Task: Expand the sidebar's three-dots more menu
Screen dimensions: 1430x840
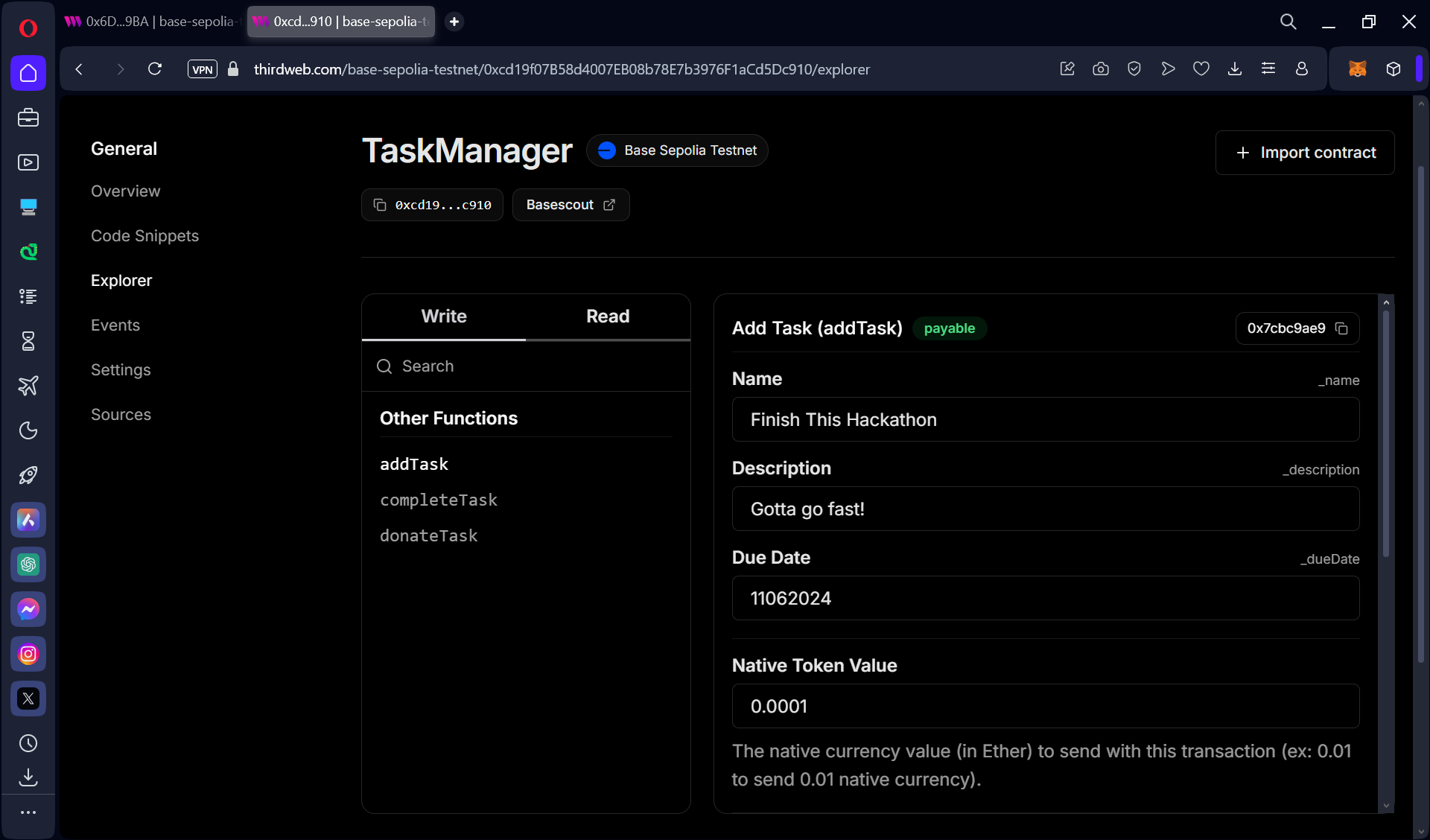Action: coord(28,812)
